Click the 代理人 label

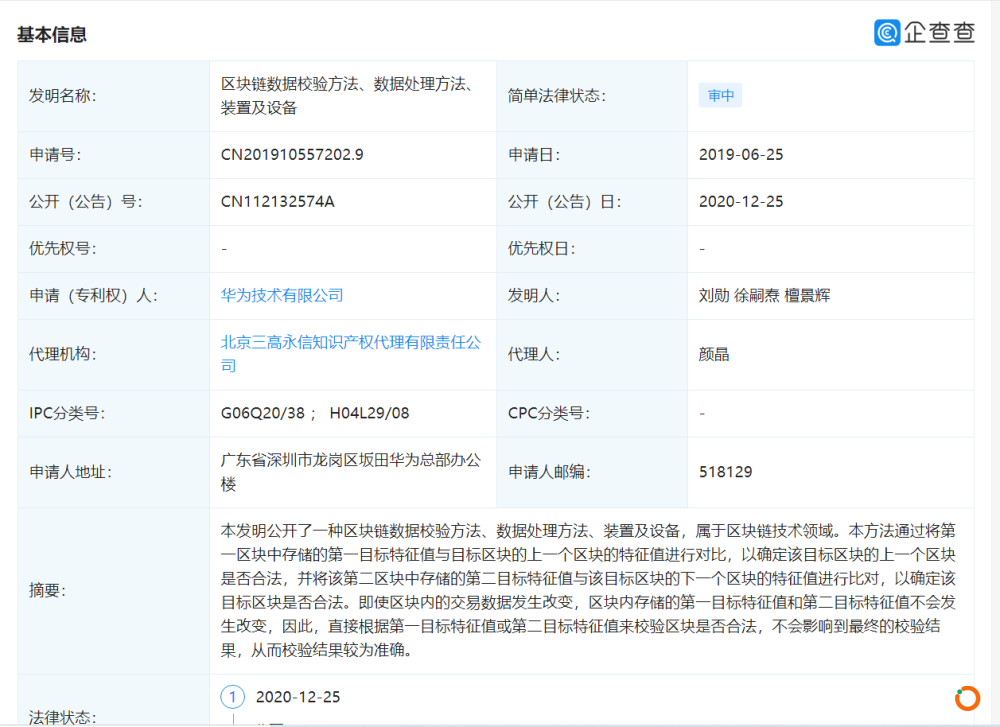(x=534, y=355)
